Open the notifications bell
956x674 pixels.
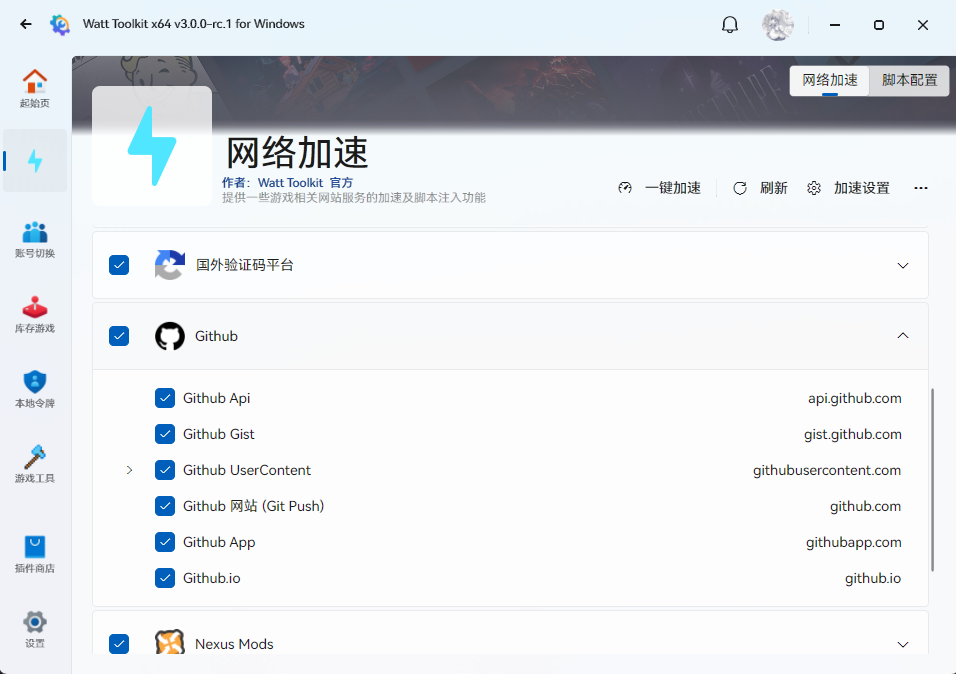pyautogui.click(x=730, y=24)
